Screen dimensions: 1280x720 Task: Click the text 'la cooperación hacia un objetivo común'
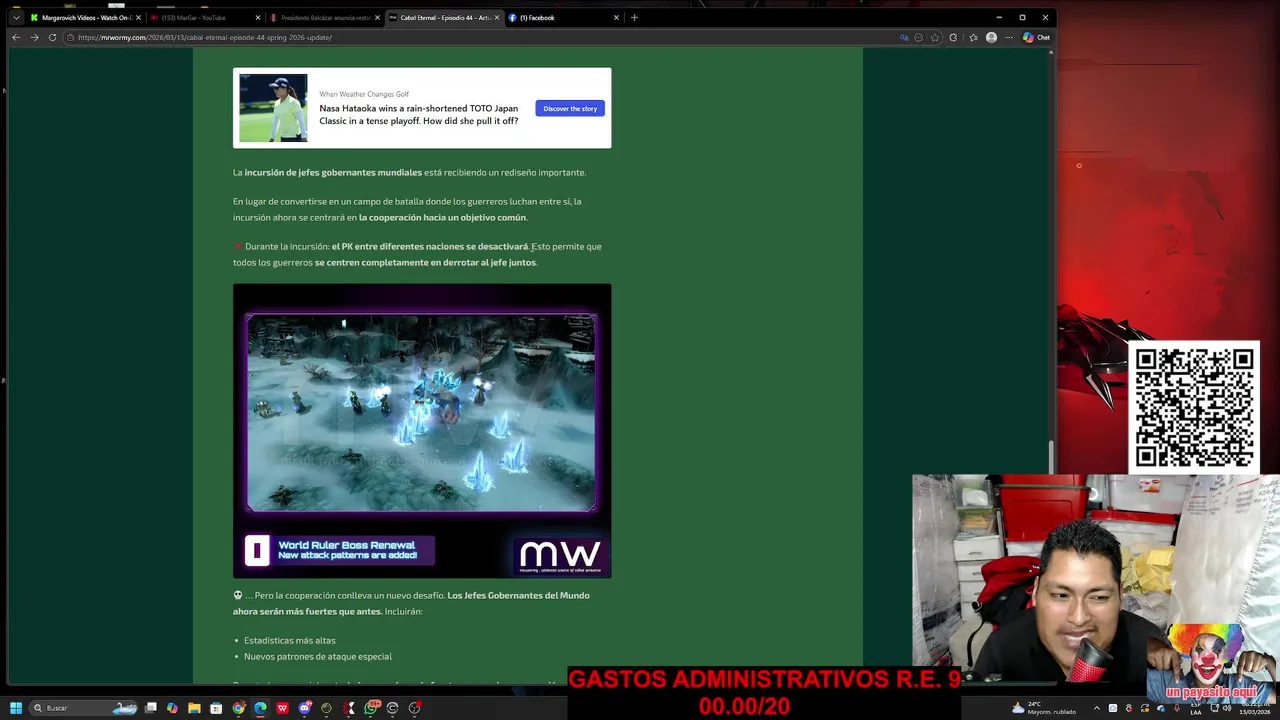(442, 217)
